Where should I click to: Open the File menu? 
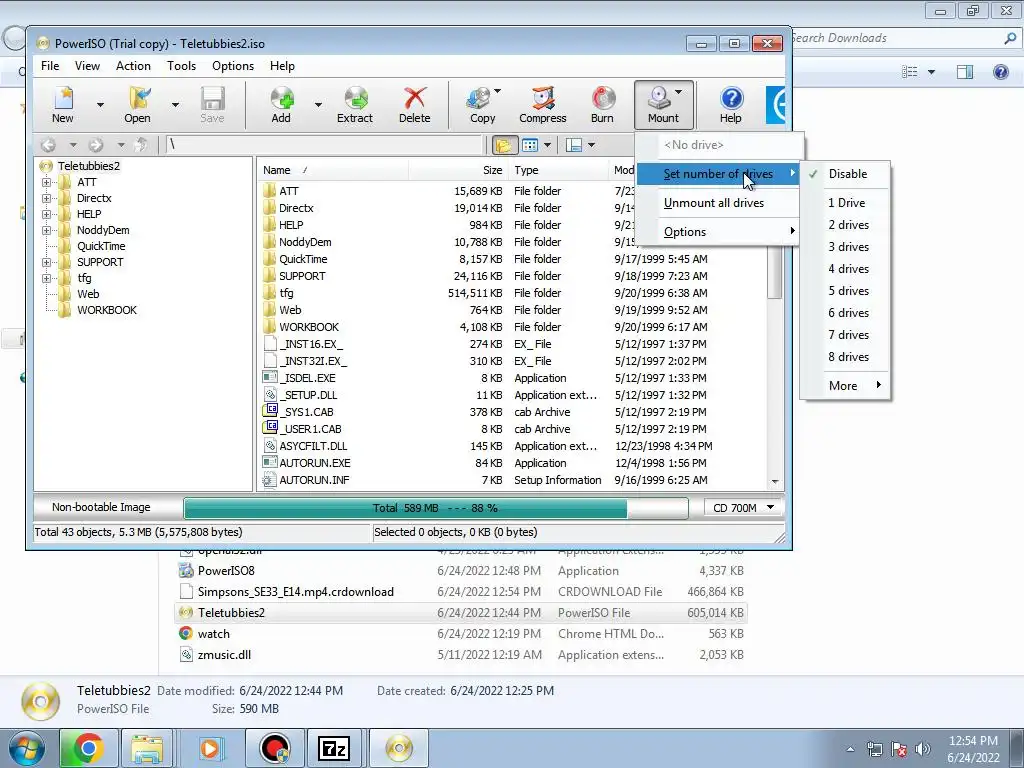50,66
